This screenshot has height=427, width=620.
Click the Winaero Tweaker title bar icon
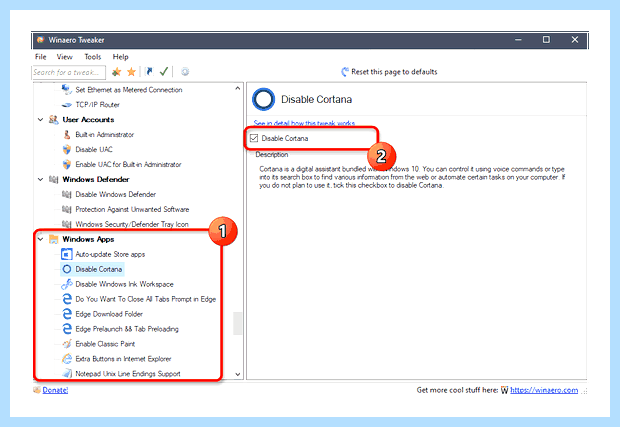(40, 40)
